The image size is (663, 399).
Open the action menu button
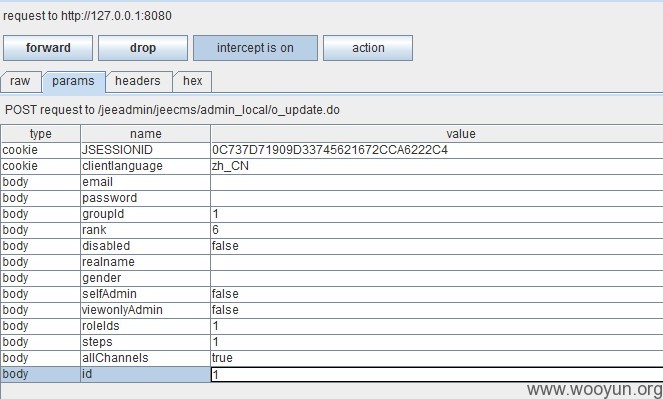368,48
